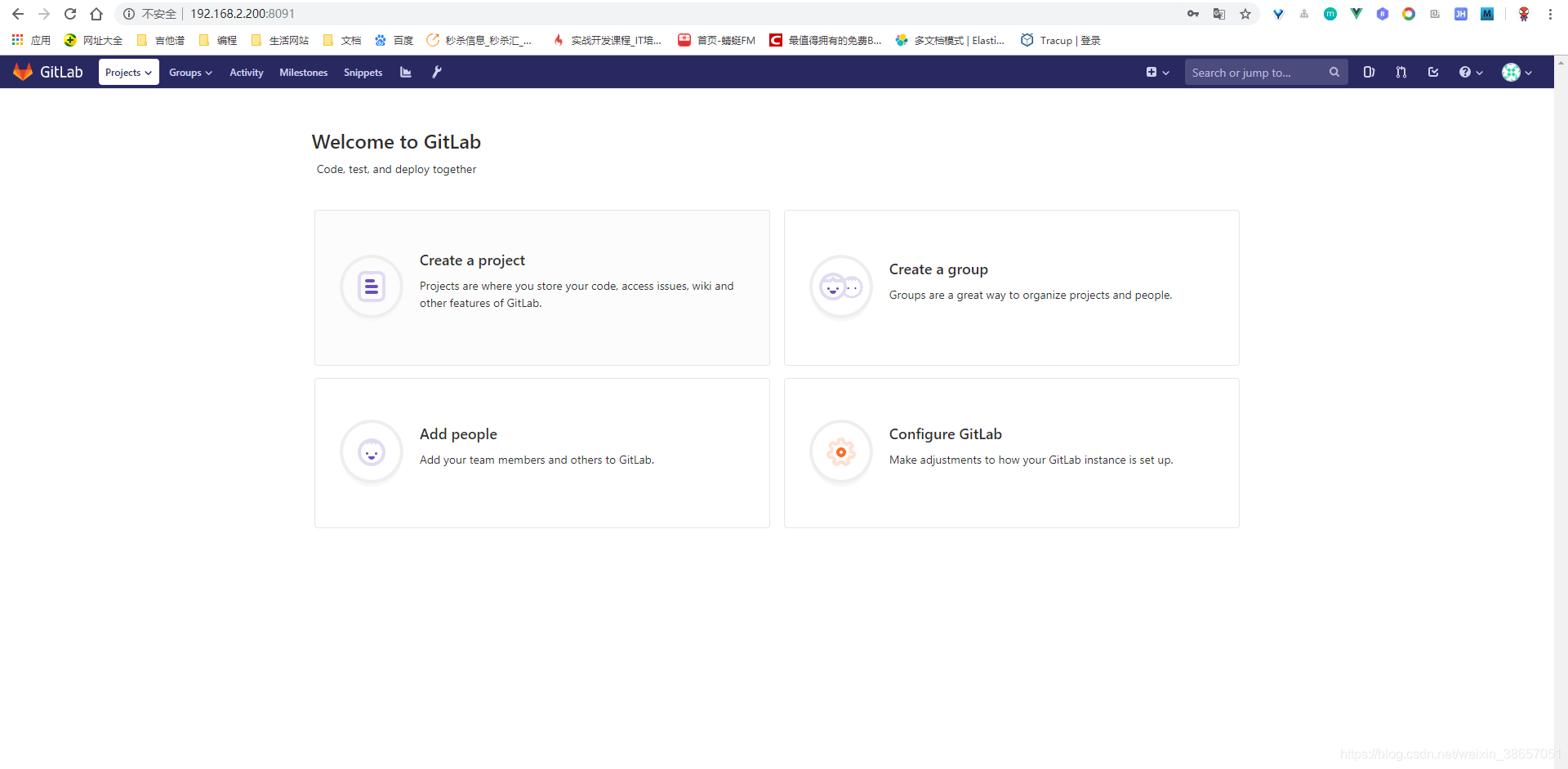Screen dimensions: 1568x769
Task: Open the 文档 bookmark folder
Action: tap(342, 40)
